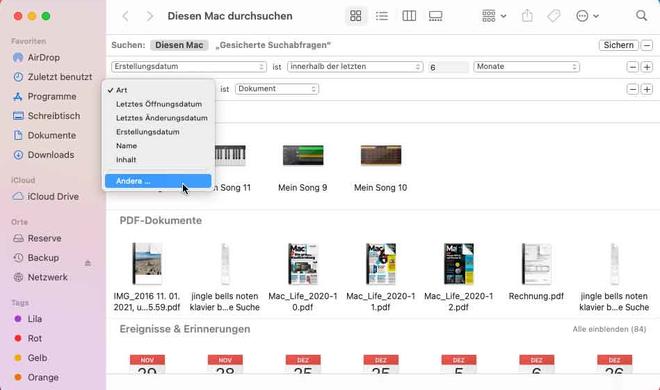Go forward with the right chevron
This screenshot has width=660, height=390.
click(150, 16)
